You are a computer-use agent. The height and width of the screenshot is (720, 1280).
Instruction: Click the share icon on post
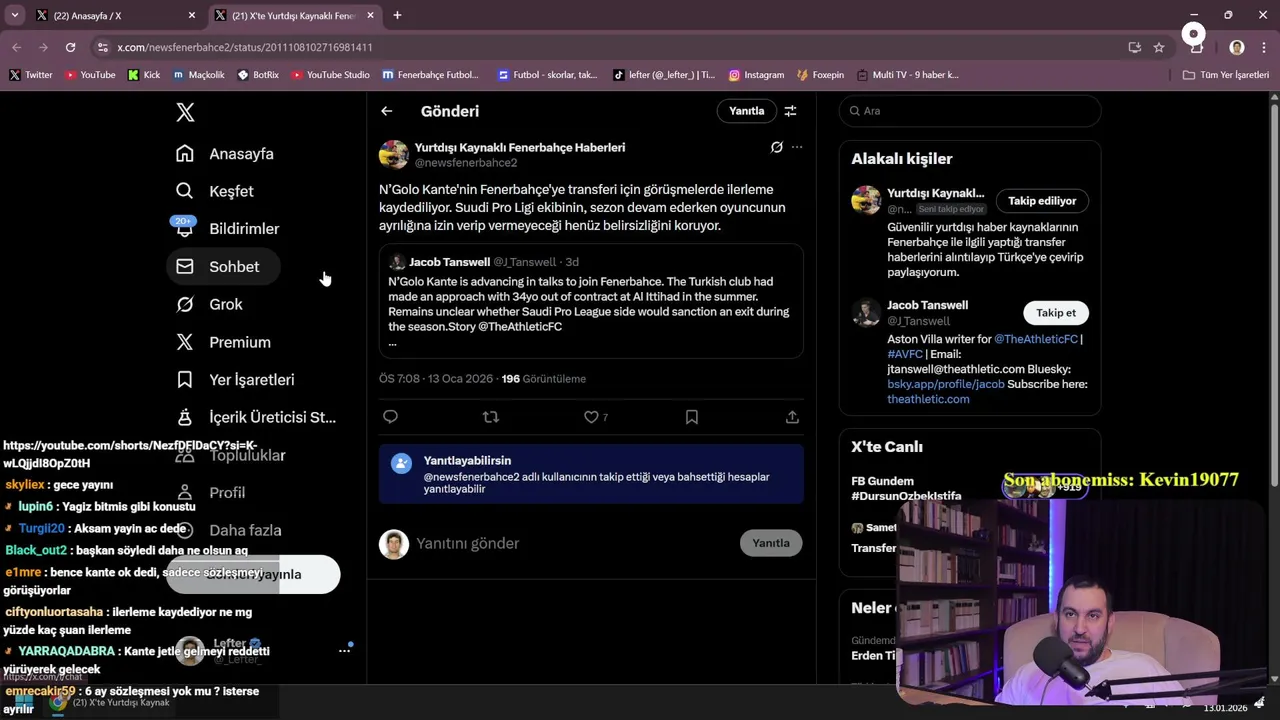point(792,417)
